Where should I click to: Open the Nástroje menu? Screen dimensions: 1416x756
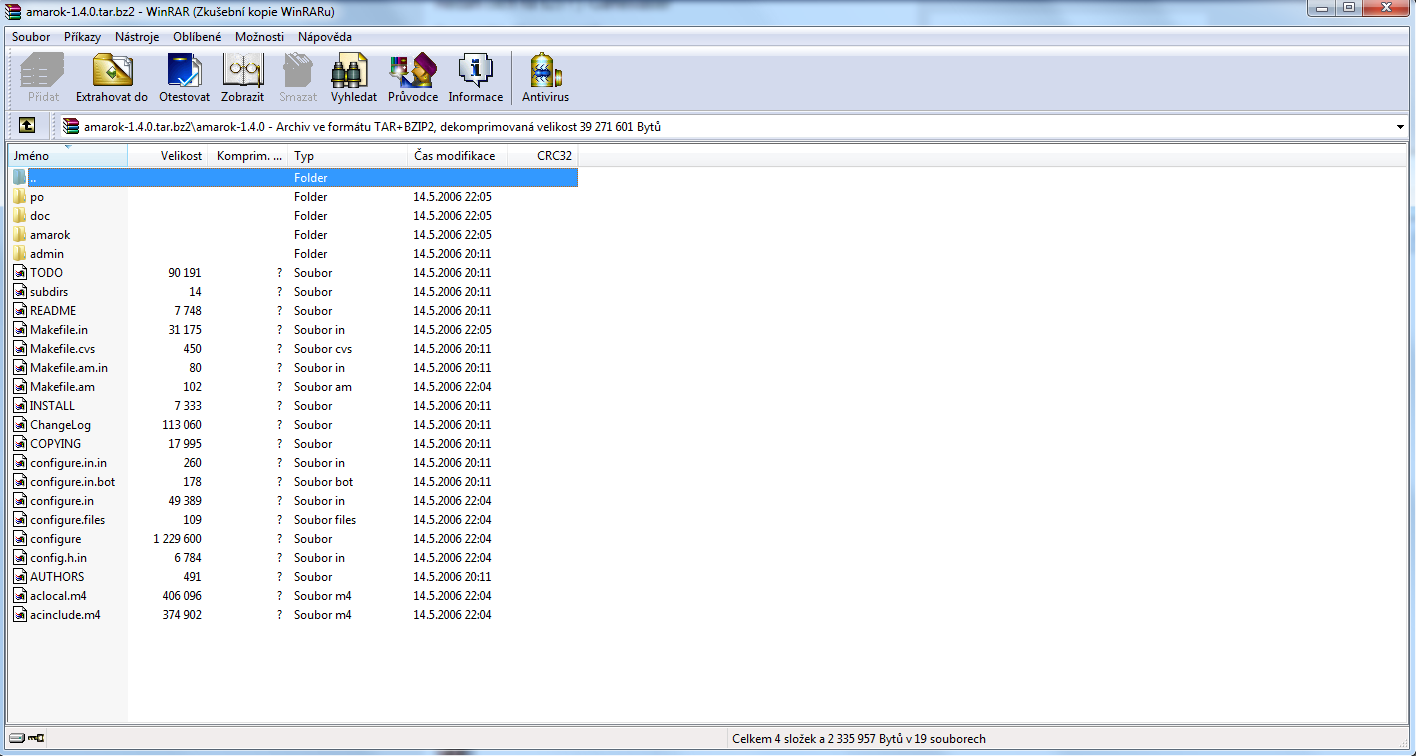[137, 37]
